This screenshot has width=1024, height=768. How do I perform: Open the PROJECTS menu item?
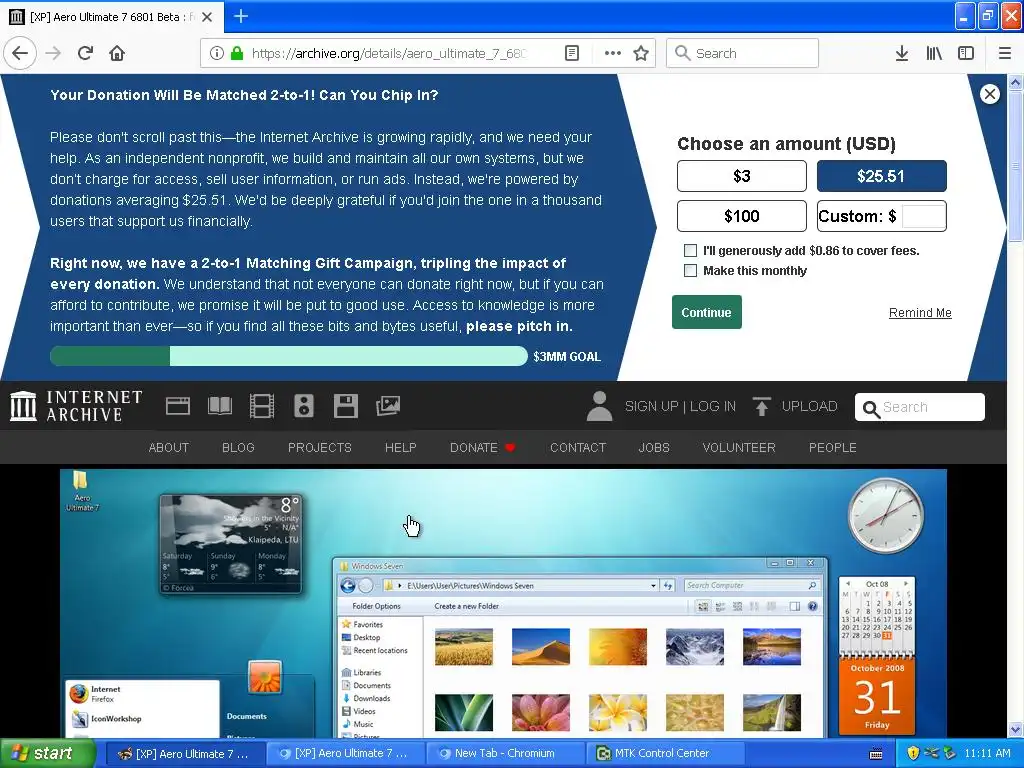(x=319, y=447)
